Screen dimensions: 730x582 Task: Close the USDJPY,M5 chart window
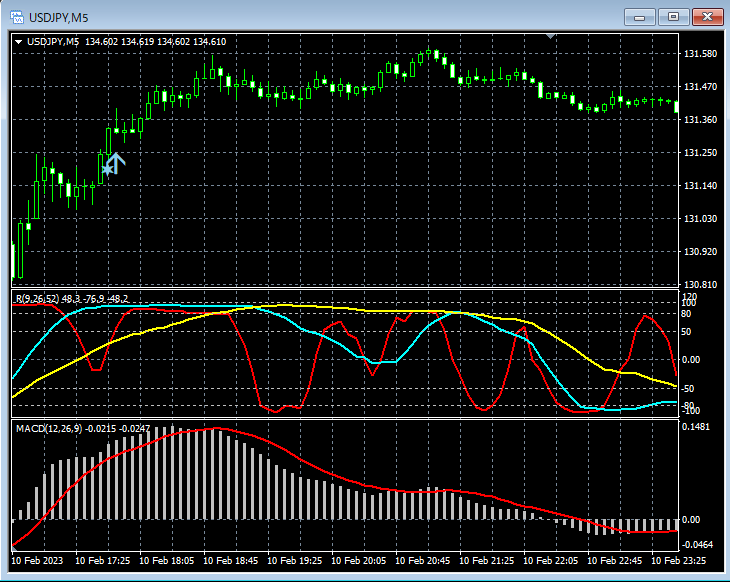pos(706,17)
